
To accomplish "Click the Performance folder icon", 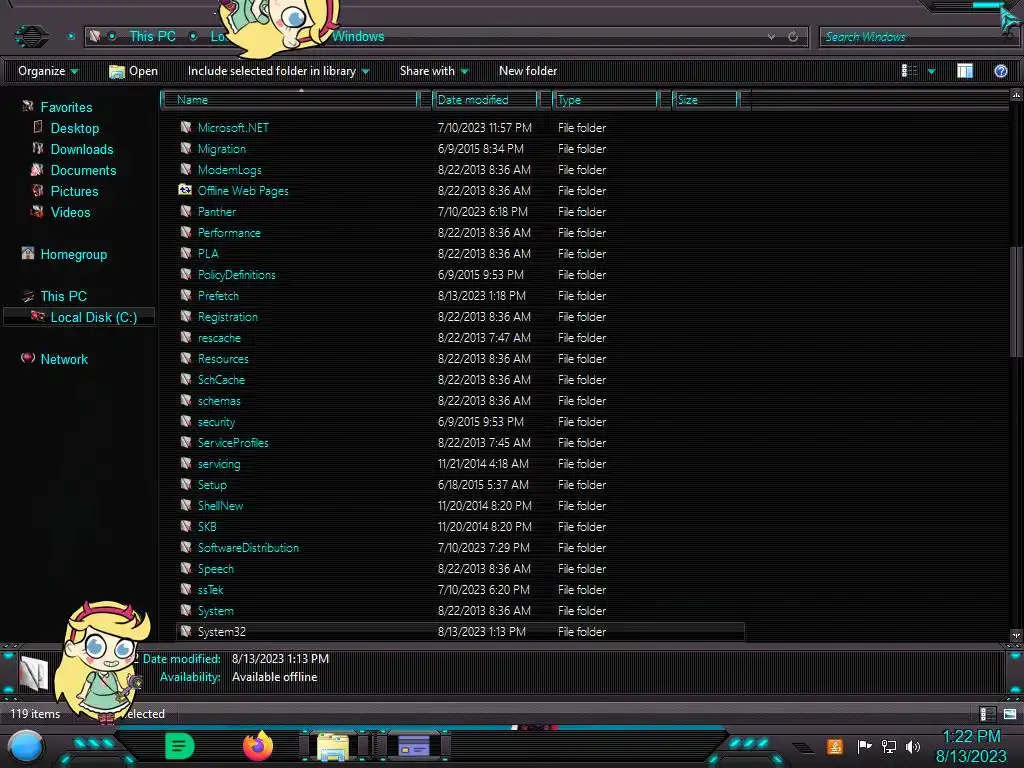I will (x=185, y=232).
